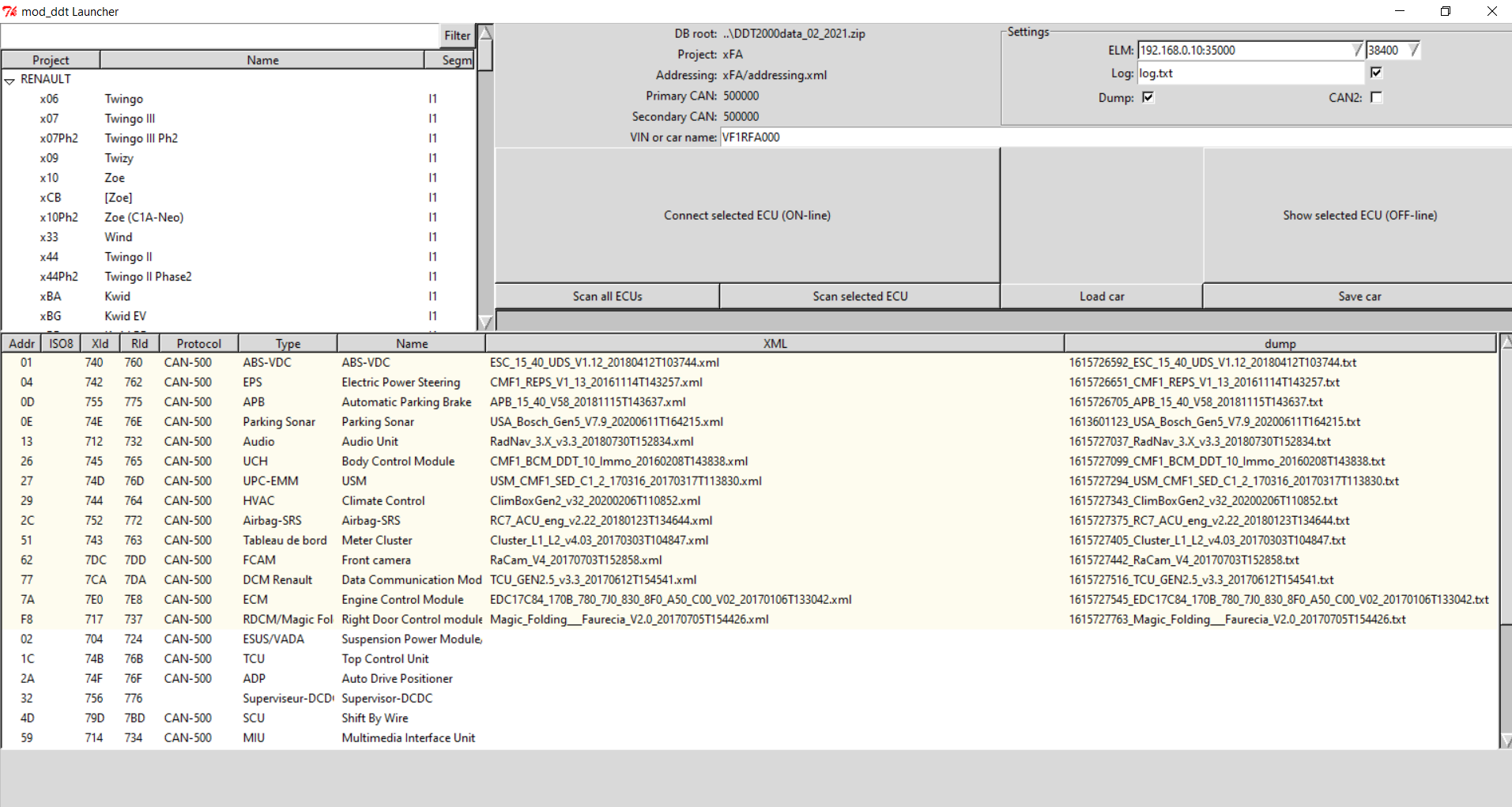Select the Supervisor-DCDC row
The image size is (1512, 807).
click(749, 699)
